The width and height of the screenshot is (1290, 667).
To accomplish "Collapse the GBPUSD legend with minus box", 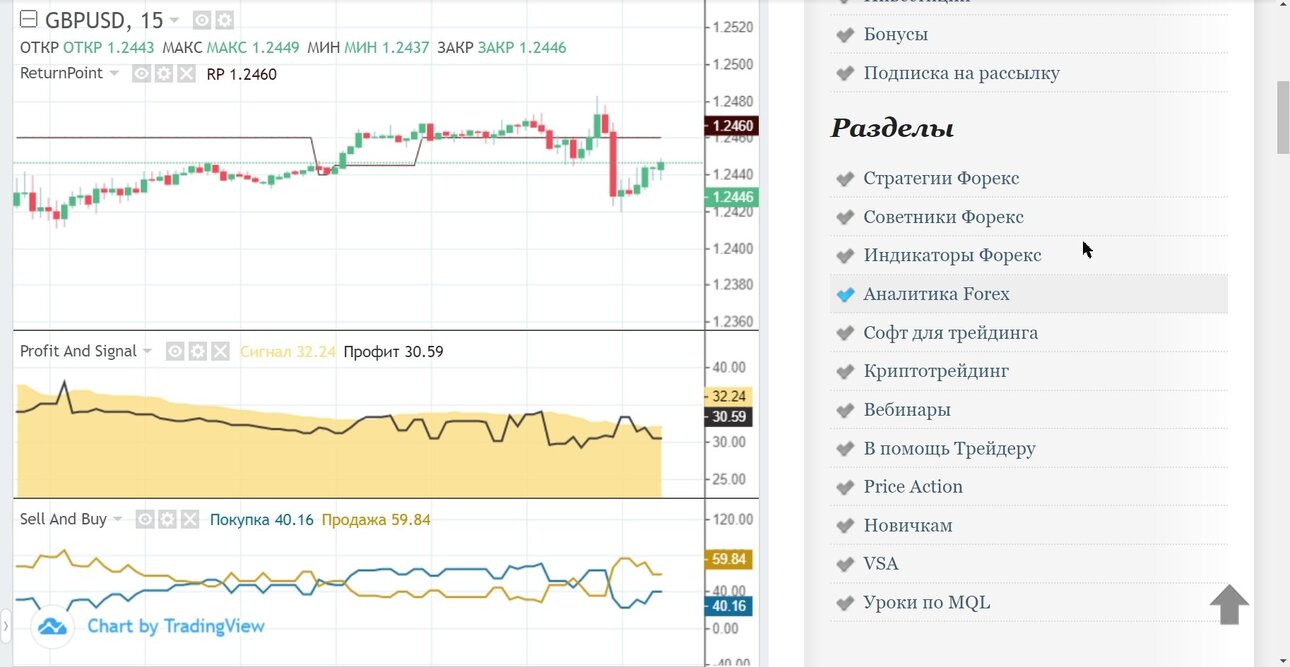I will [x=29, y=20].
